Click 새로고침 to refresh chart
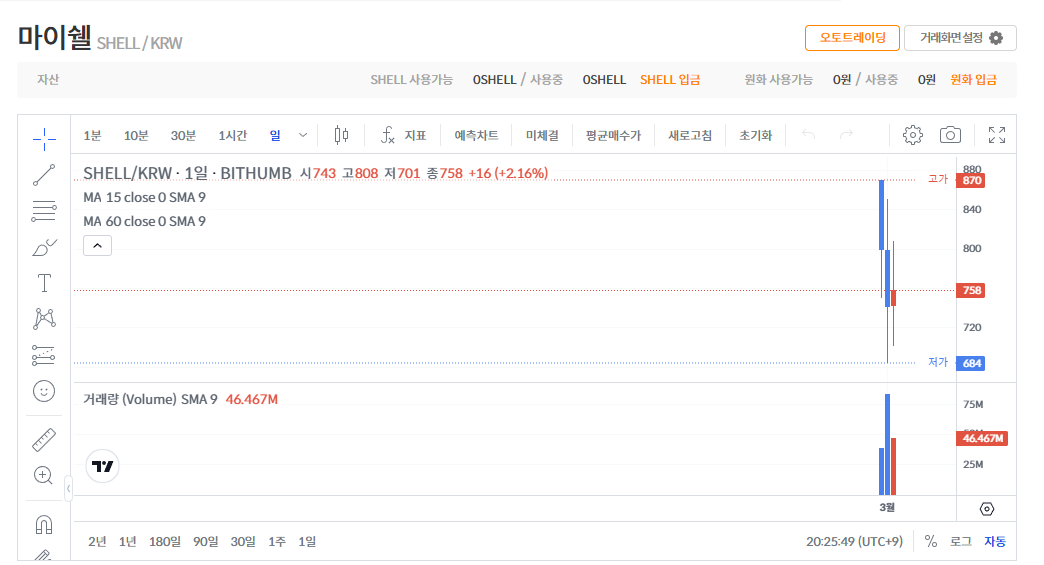1044x565 pixels. [690, 136]
